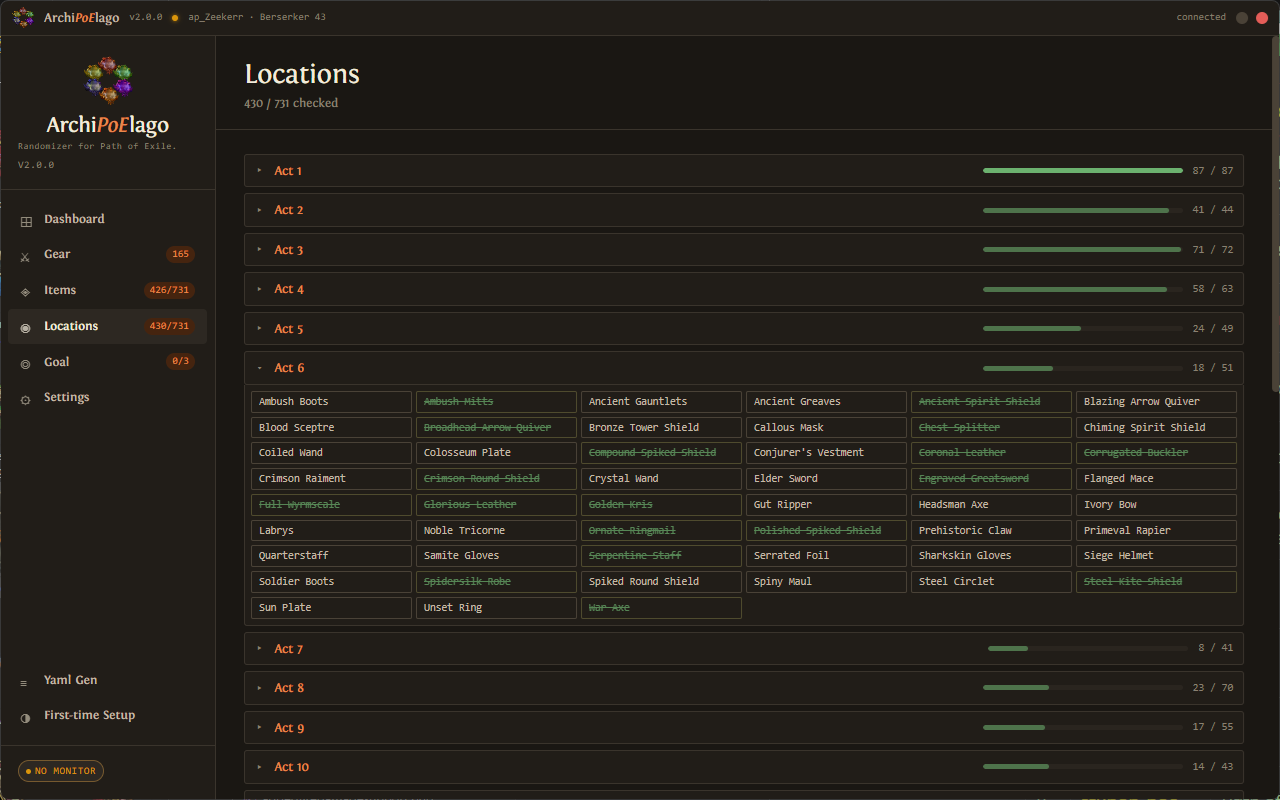Select the Blazing Arrow Quiver location
Viewport: 1280px width, 800px height.
(1156, 402)
